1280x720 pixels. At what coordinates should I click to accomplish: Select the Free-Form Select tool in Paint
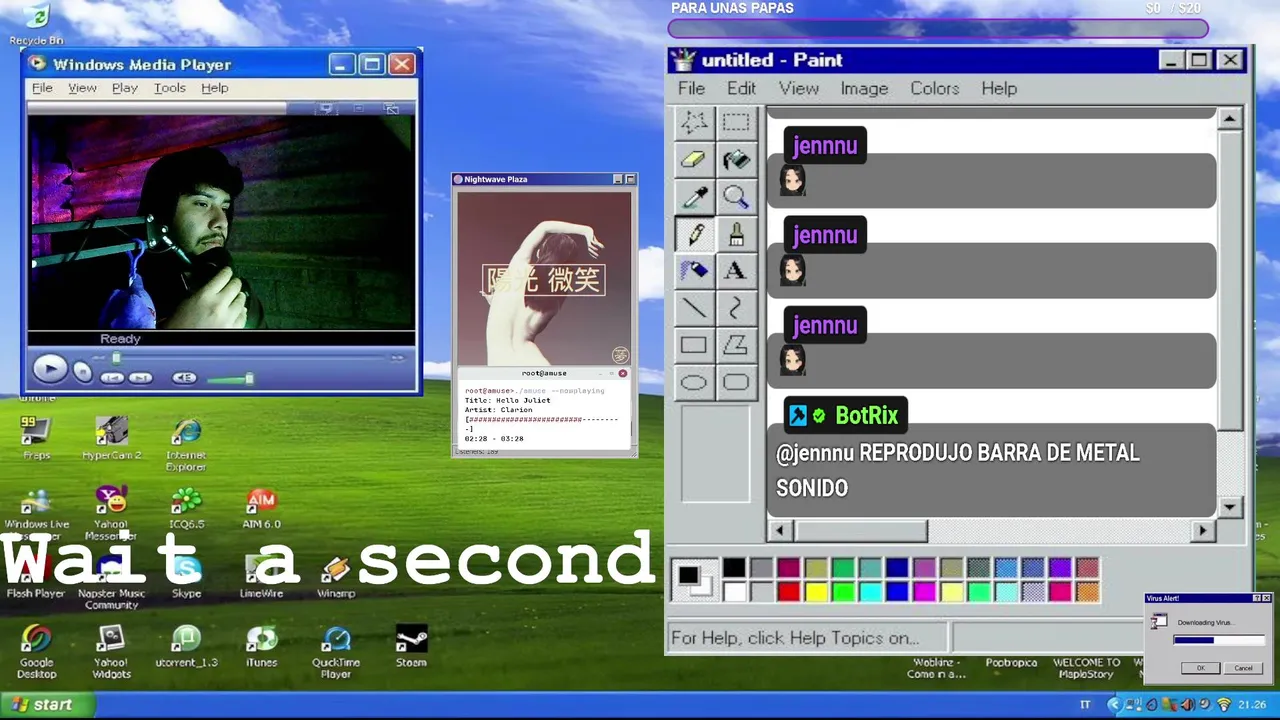[x=694, y=122]
